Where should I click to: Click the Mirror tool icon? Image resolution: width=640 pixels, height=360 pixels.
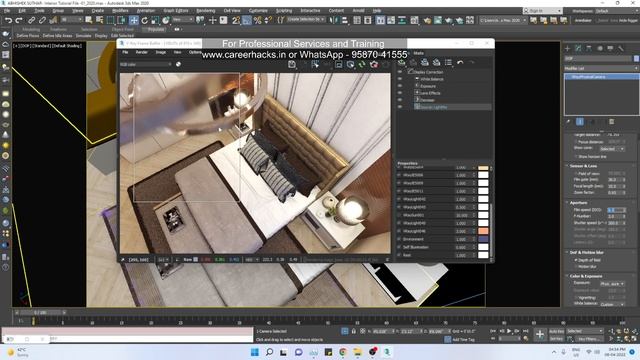click(x=334, y=20)
